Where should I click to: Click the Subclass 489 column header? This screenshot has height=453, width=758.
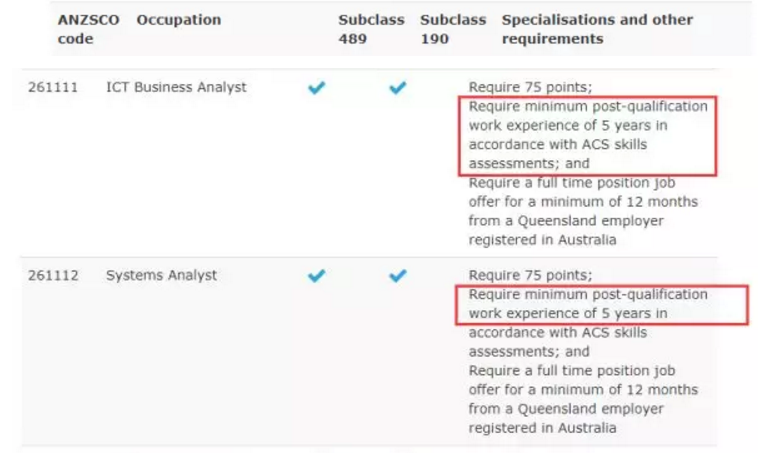[x=371, y=29]
